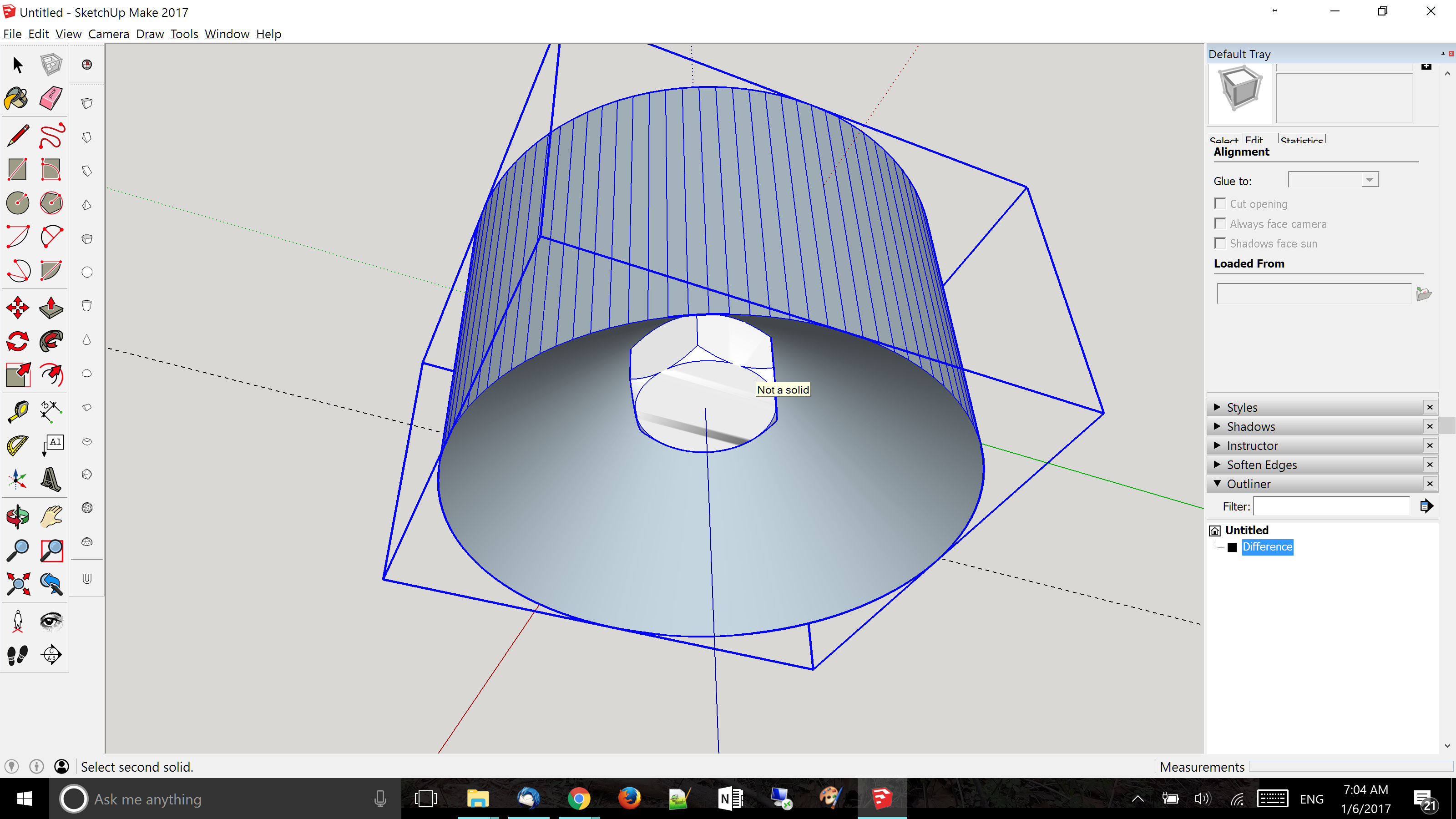The height and width of the screenshot is (819, 1456).
Task: Activate the Protractor tool
Action: click(x=17, y=445)
